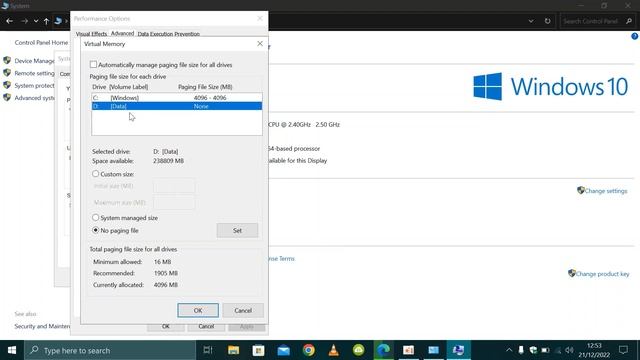Click Cancel in Performance Options window
Viewport: 640px width, 360px height.
tap(206, 327)
